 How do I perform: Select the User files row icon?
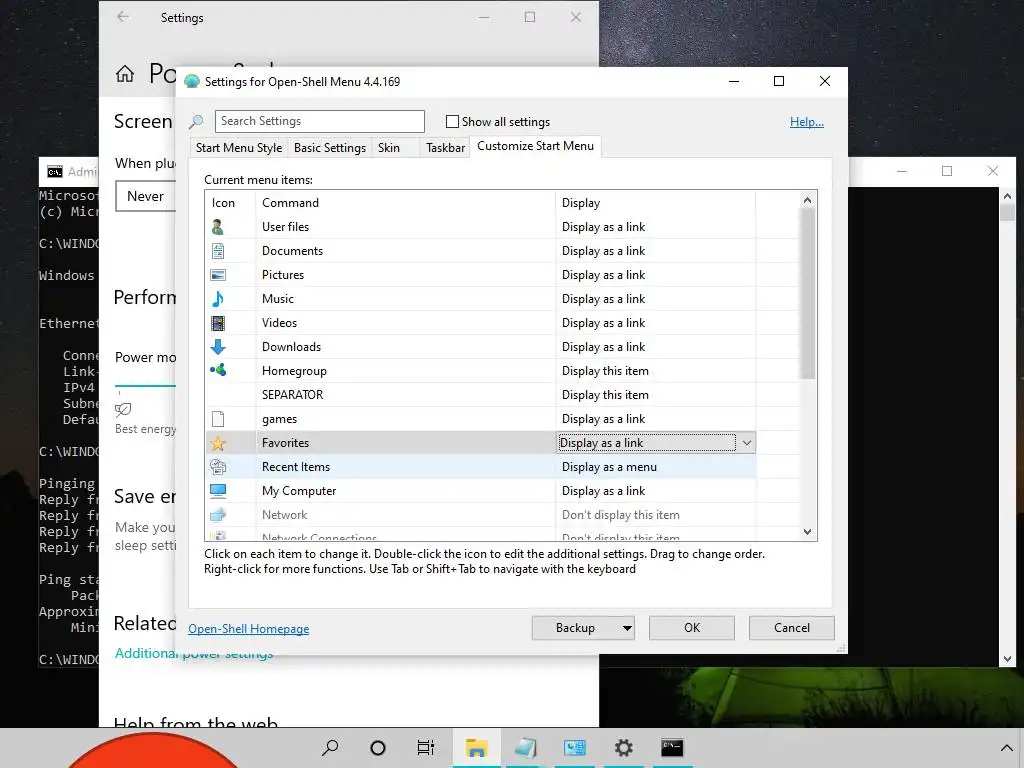[x=218, y=227]
